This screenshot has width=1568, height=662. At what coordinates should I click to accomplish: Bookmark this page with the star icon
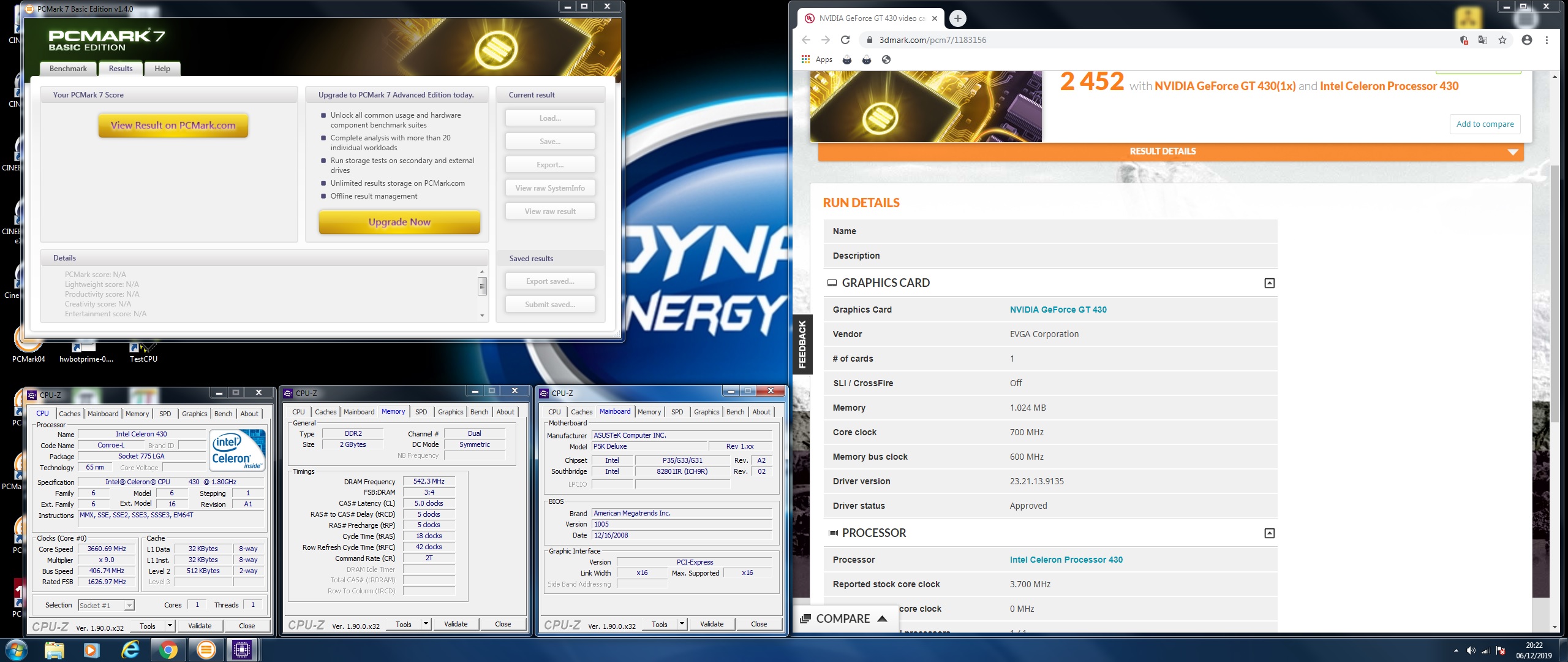pos(1502,40)
